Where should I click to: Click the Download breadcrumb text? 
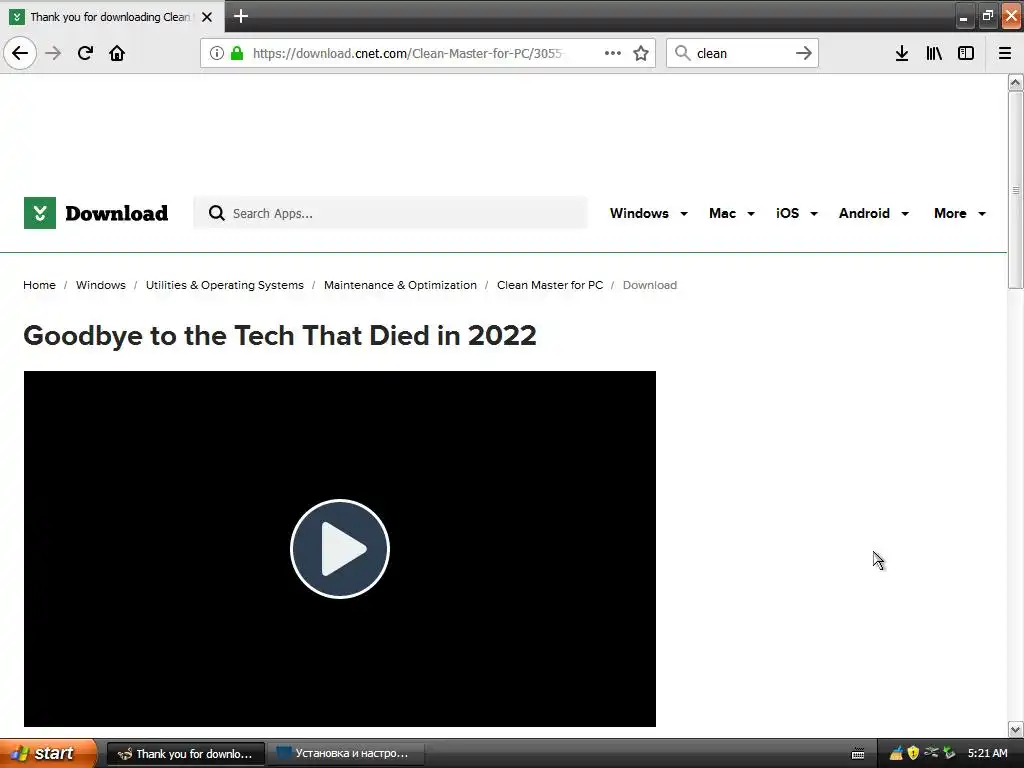[x=650, y=285]
